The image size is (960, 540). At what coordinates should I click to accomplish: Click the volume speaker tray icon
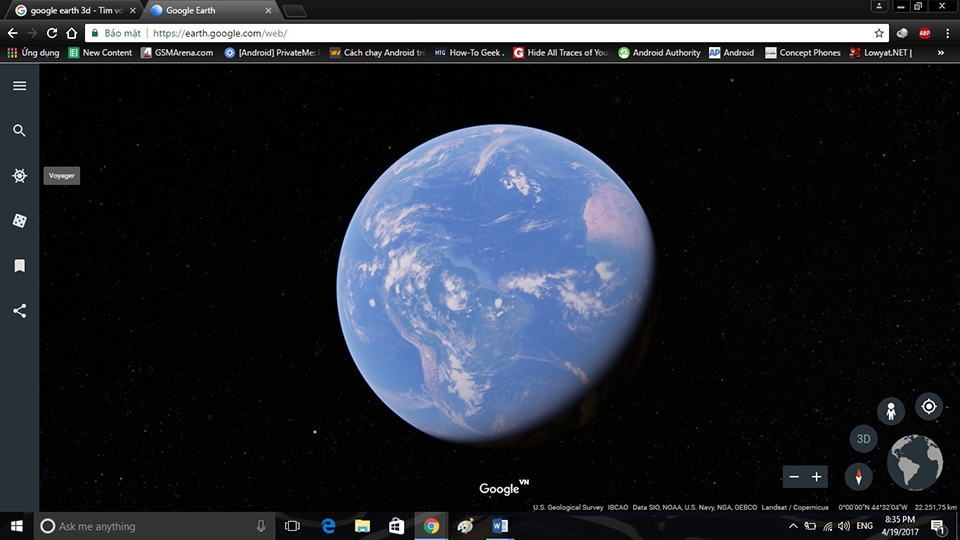click(844, 526)
